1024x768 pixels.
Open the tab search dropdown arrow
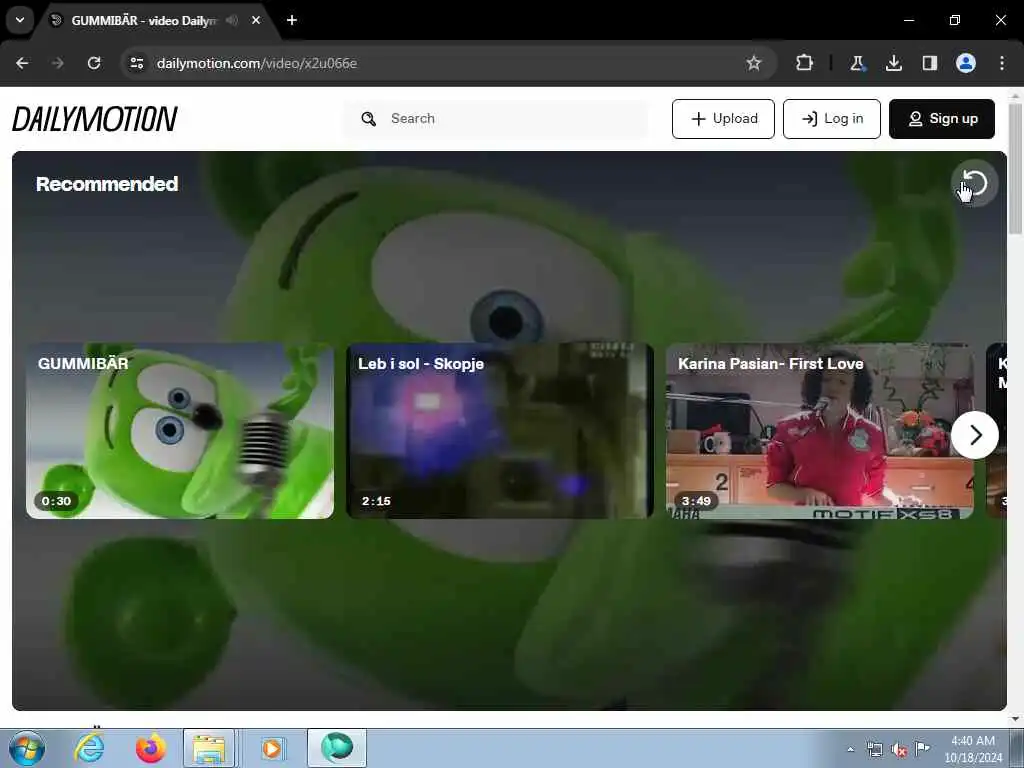[x=20, y=20]
